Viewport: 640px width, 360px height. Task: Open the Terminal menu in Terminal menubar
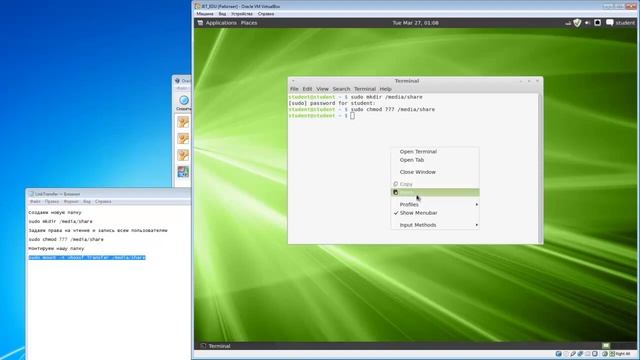[x=365, y=89]
